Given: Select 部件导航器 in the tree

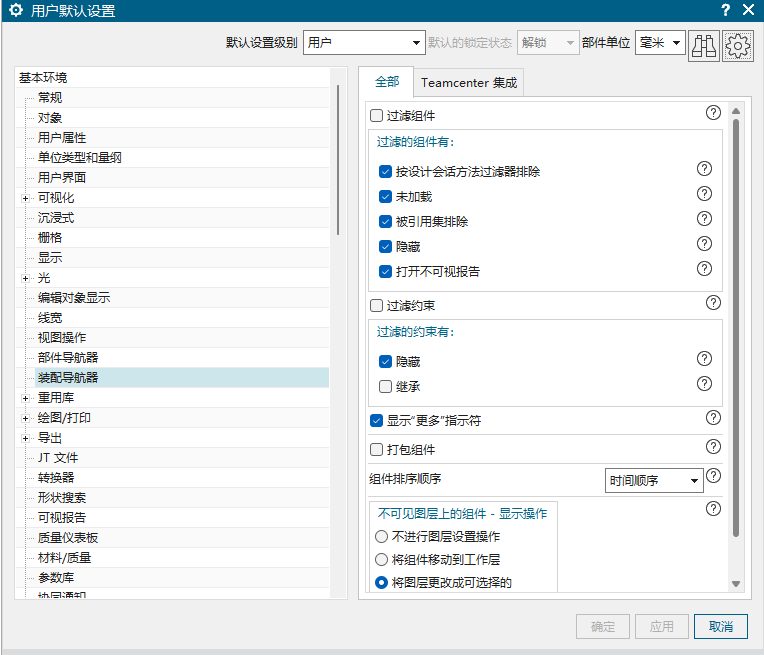Looking at the screenshot, I should [68, 358].
